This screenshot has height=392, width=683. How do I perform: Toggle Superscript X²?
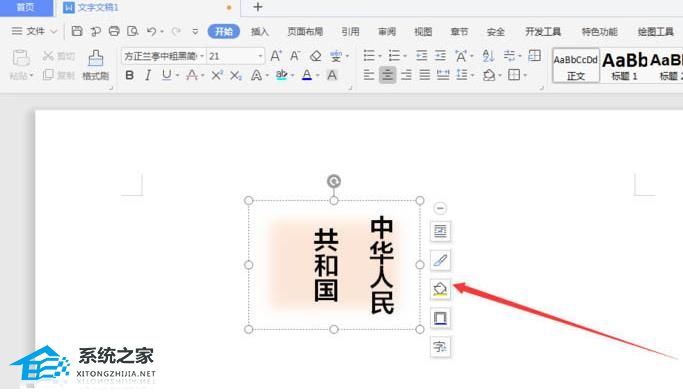[216, 75]
